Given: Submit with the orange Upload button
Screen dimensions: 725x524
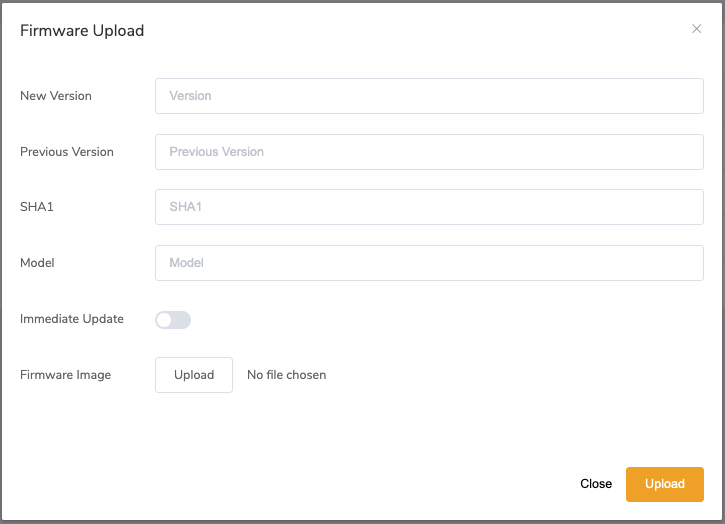Looking at the screenshot, I should [x=664, y=484].
